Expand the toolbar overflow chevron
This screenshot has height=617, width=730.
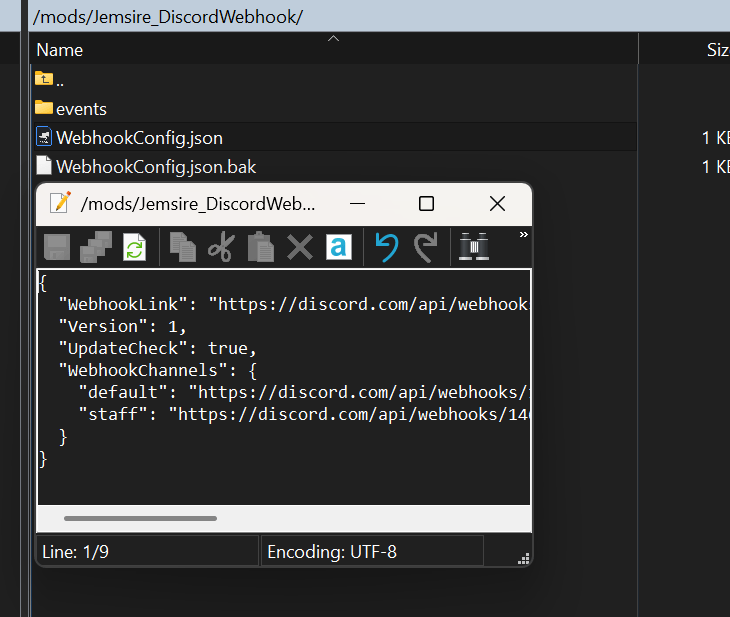click(x=522, y=235)
